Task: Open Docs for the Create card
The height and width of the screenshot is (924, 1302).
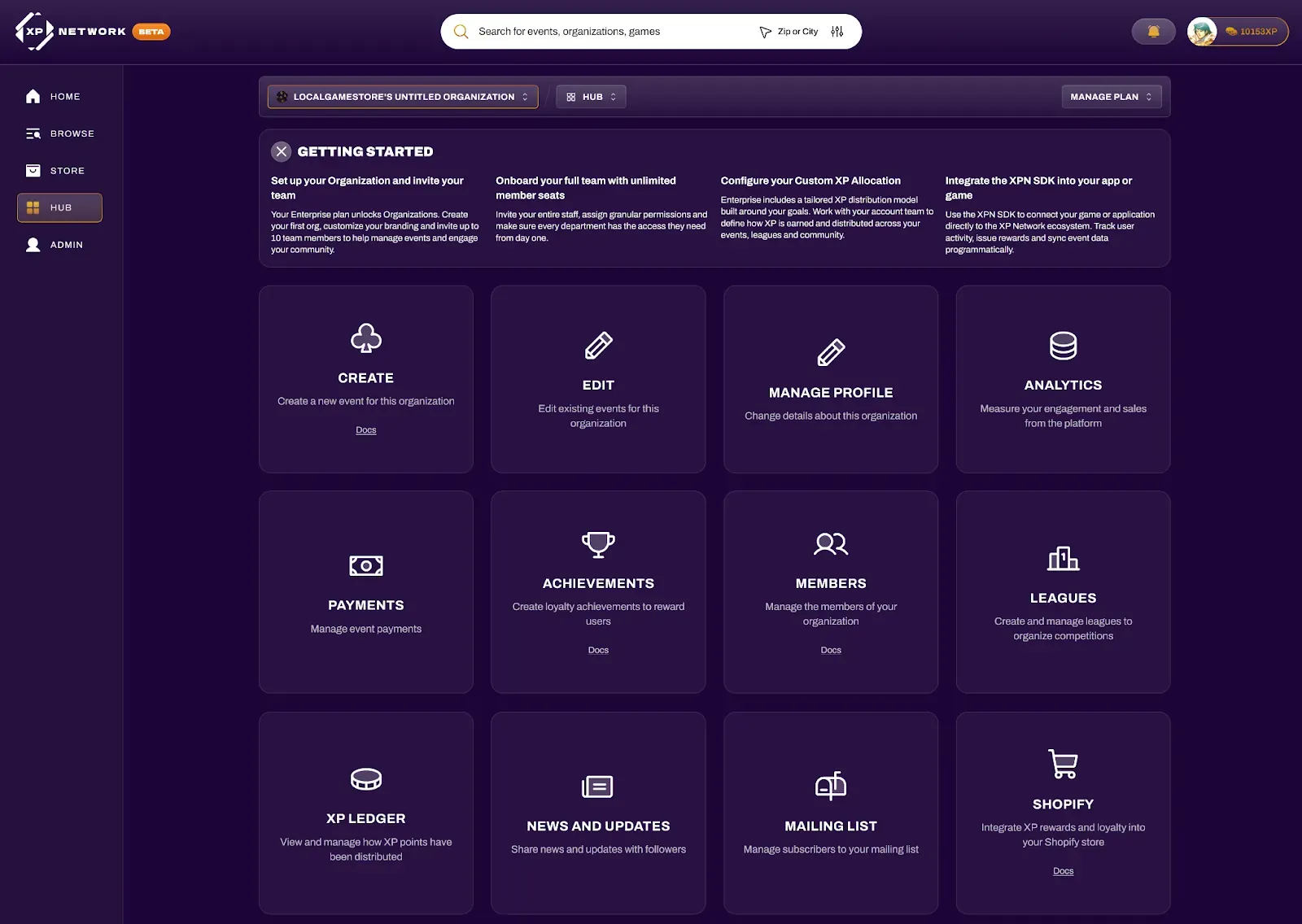Action: pyautogui.click(x=365, y=429)
